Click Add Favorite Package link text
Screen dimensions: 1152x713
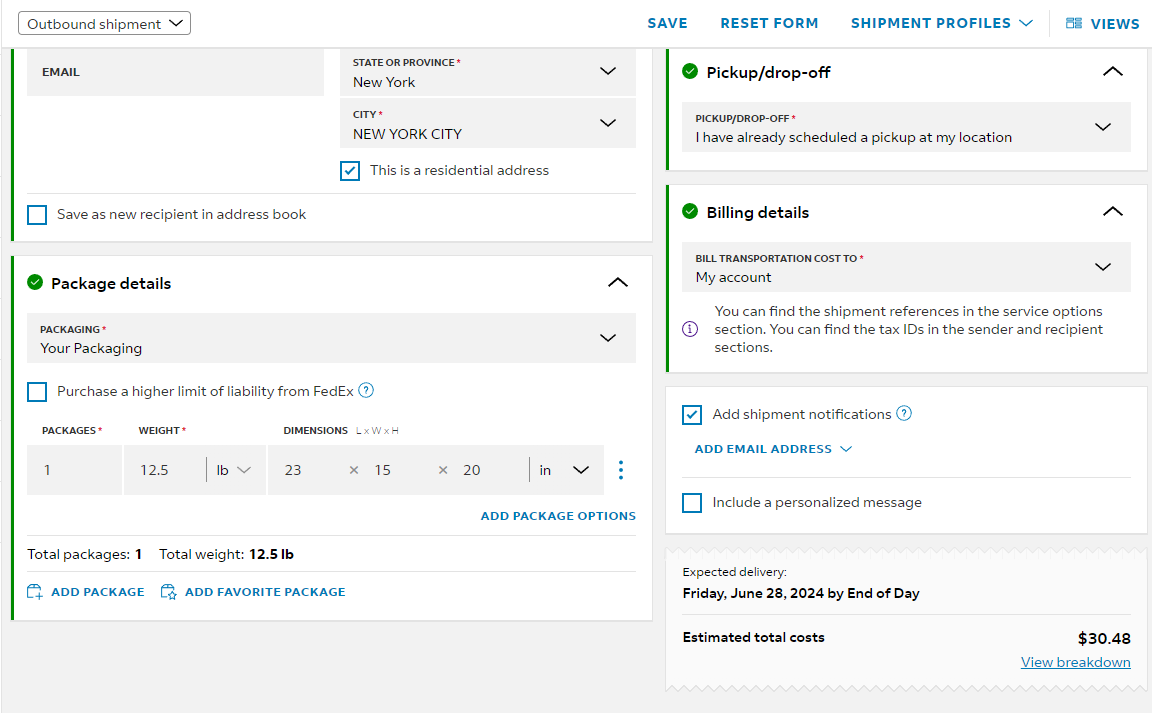tap(265, 592)
